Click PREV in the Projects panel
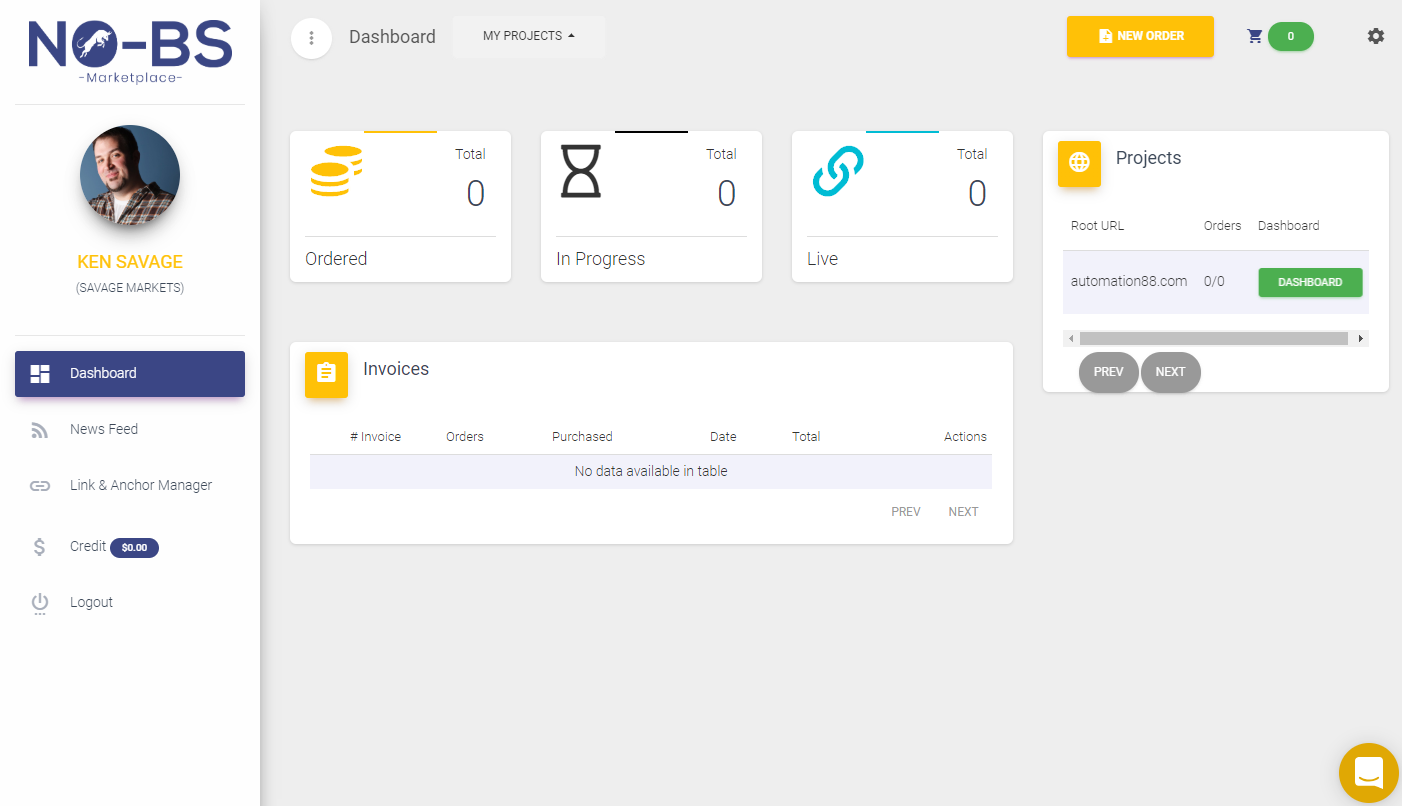The image size is (1402, 806). tap(1109, 372)
